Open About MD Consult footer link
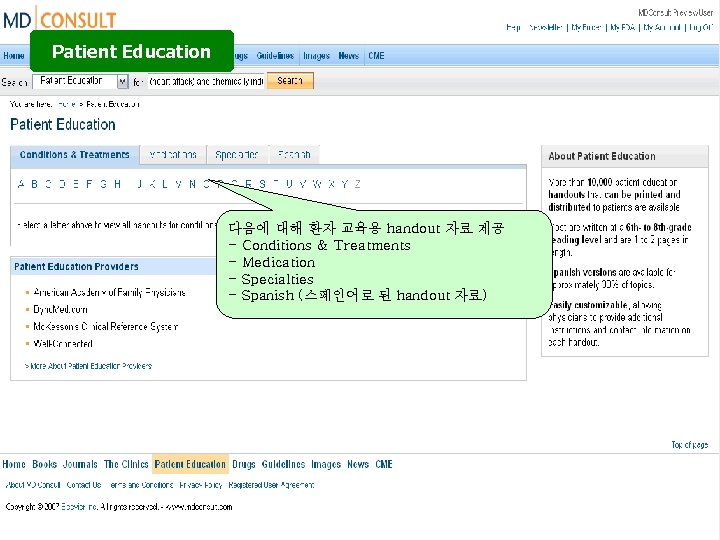This screenshot has width=720, height=540. [x=33, y=485]
